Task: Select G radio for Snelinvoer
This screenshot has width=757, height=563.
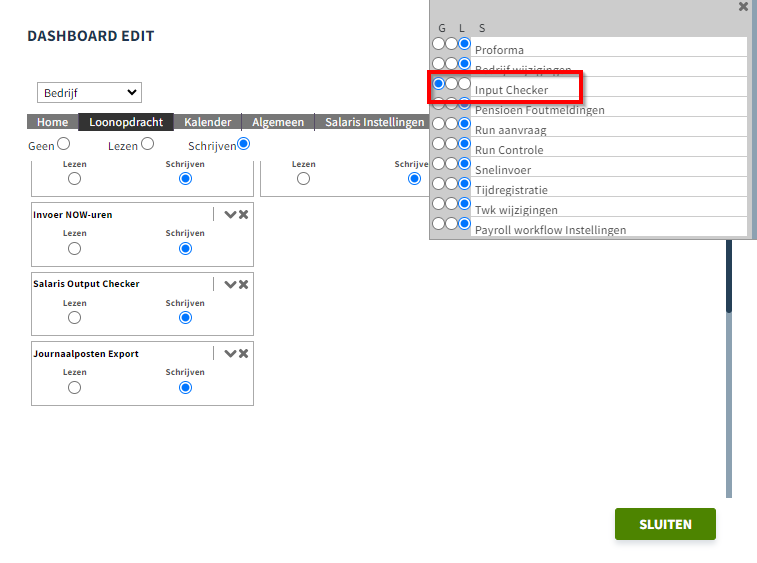Action: coord(438,164)
